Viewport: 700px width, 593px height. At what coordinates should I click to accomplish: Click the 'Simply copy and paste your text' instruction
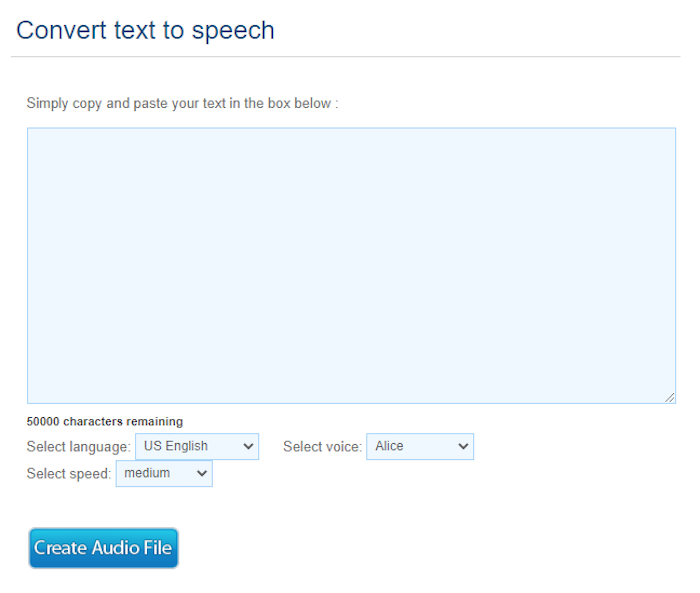point(182,103)
